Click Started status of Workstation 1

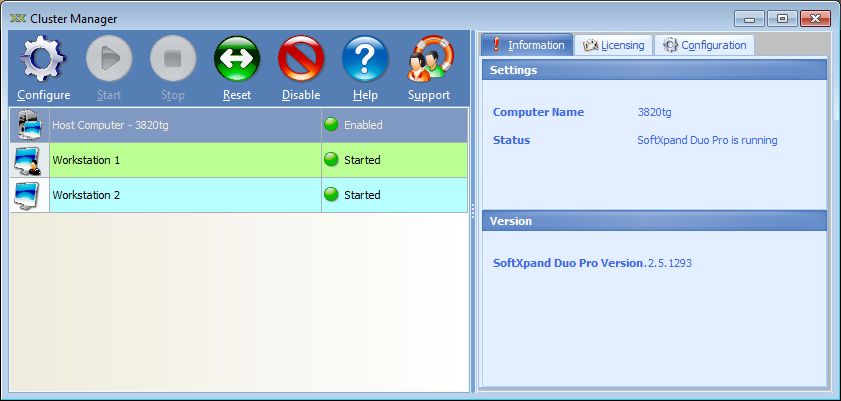[x=362, y=160]
